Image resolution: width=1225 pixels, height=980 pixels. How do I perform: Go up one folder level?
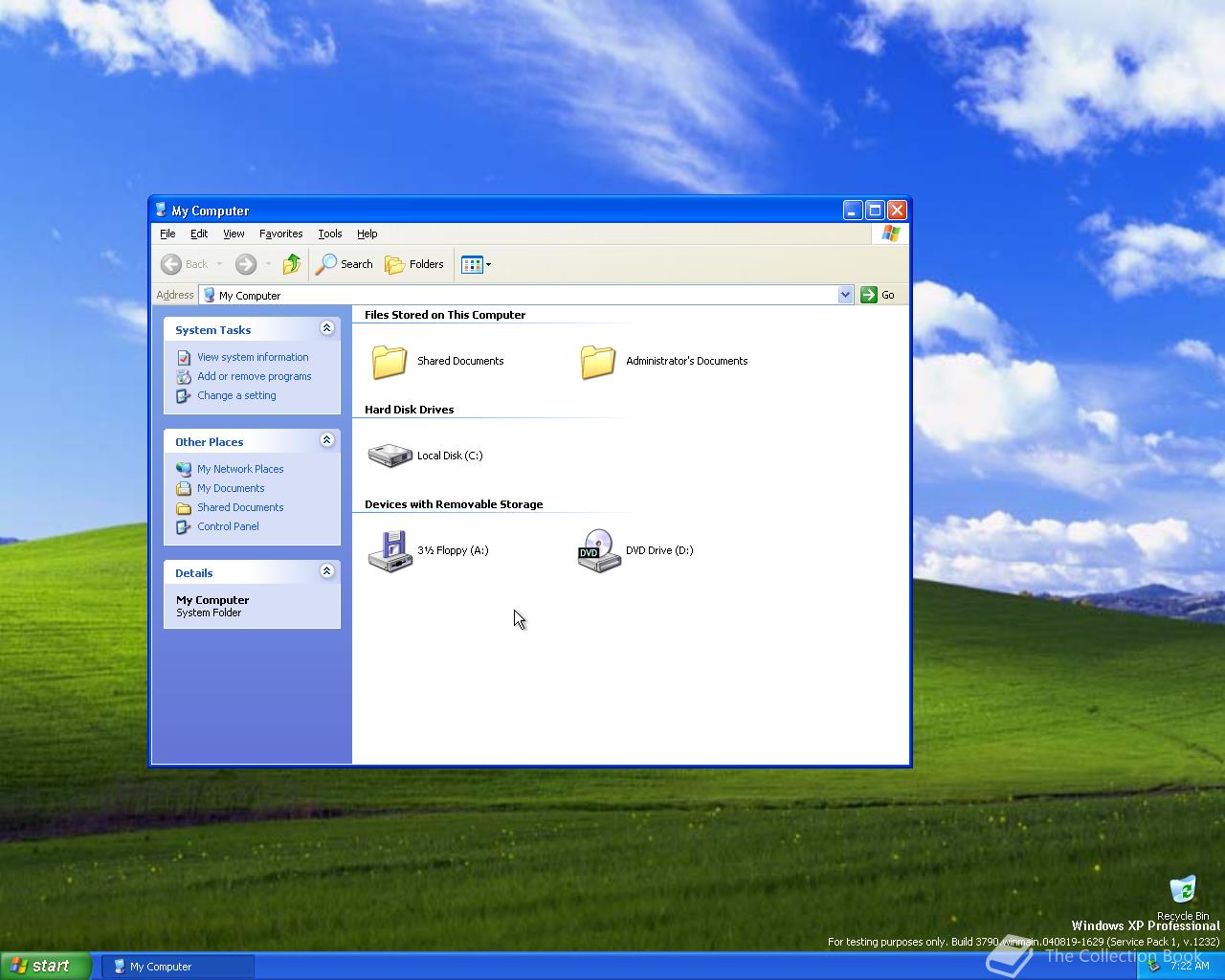(x=292, y=264)
